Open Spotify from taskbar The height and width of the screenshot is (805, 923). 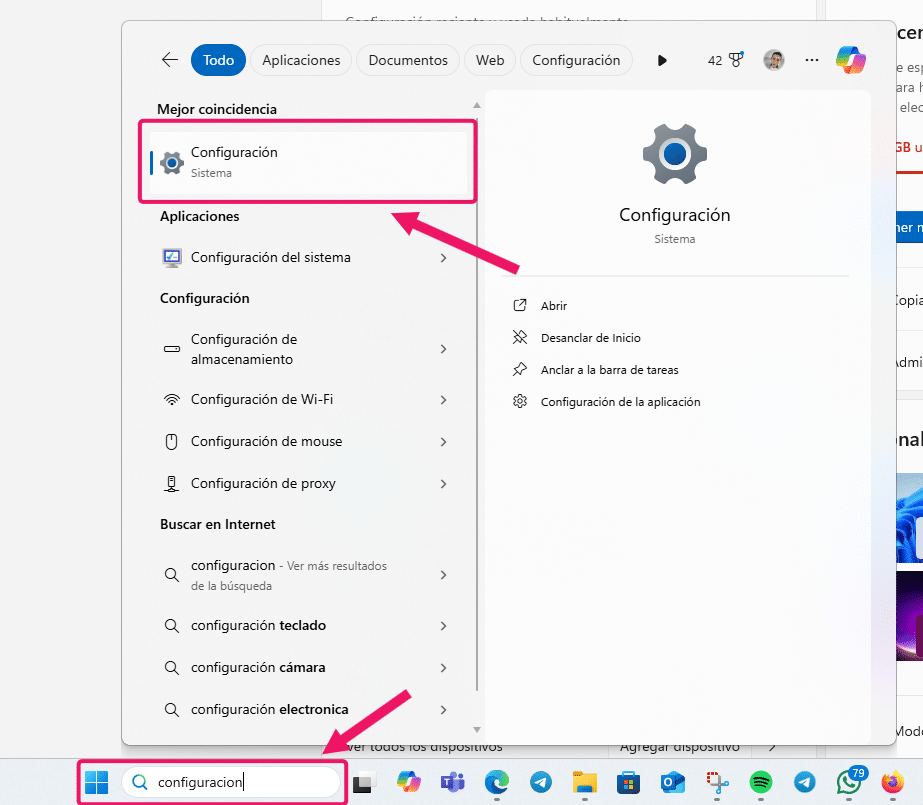click(761, 782)
